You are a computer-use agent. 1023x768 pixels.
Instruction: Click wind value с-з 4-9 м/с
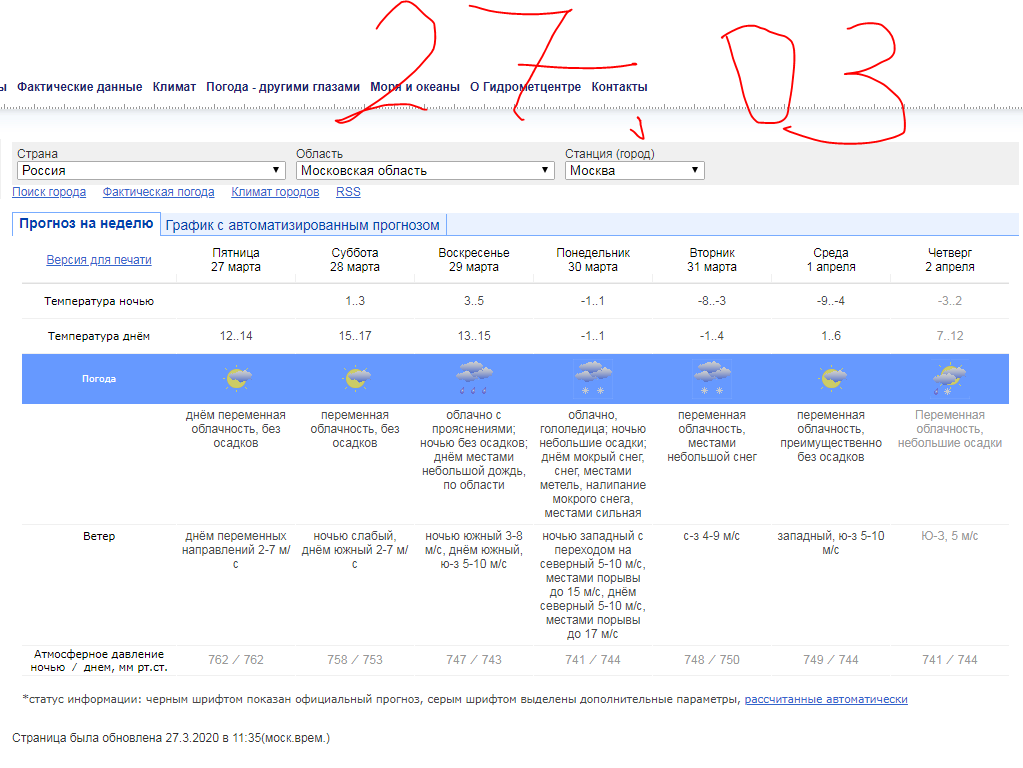712,536
